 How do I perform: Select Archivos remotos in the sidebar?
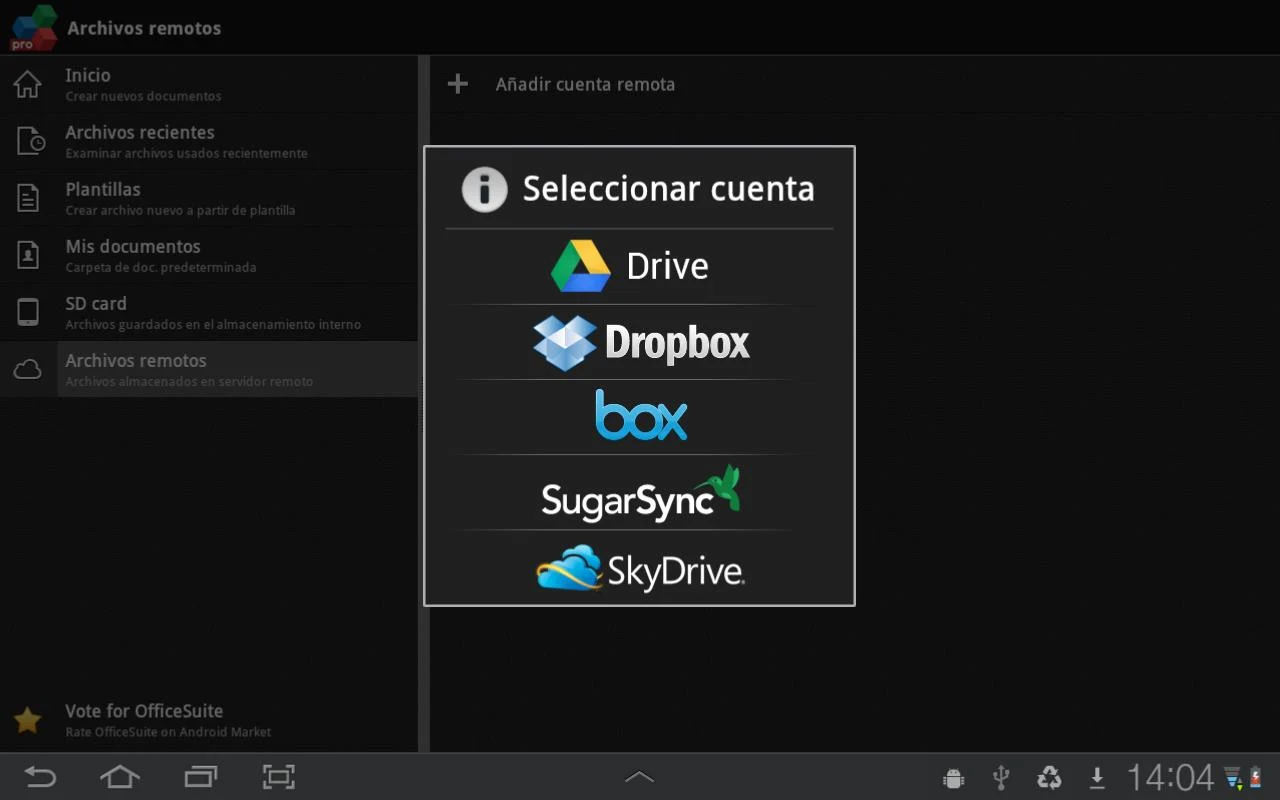(x=209, y=369)
